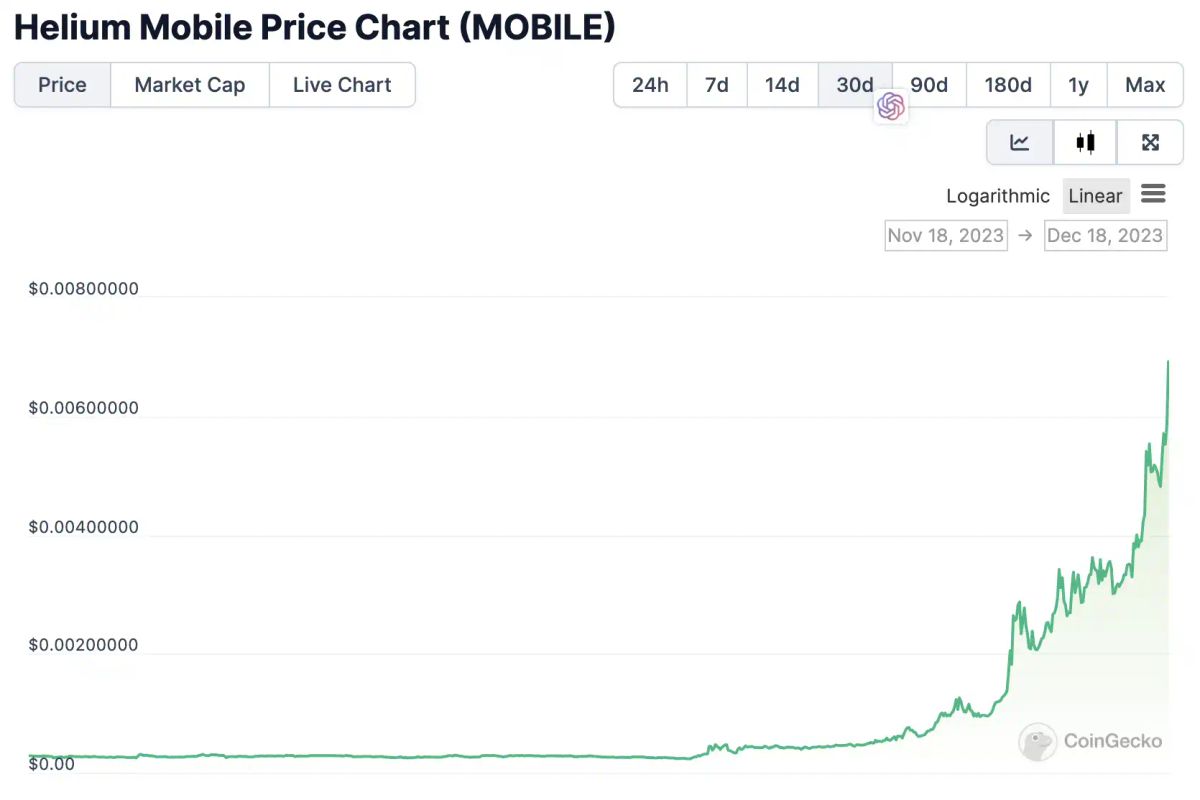Open the Dec 18, 2023 date picker
Screen dimensions: 1200x800
tap(1105, 235)
